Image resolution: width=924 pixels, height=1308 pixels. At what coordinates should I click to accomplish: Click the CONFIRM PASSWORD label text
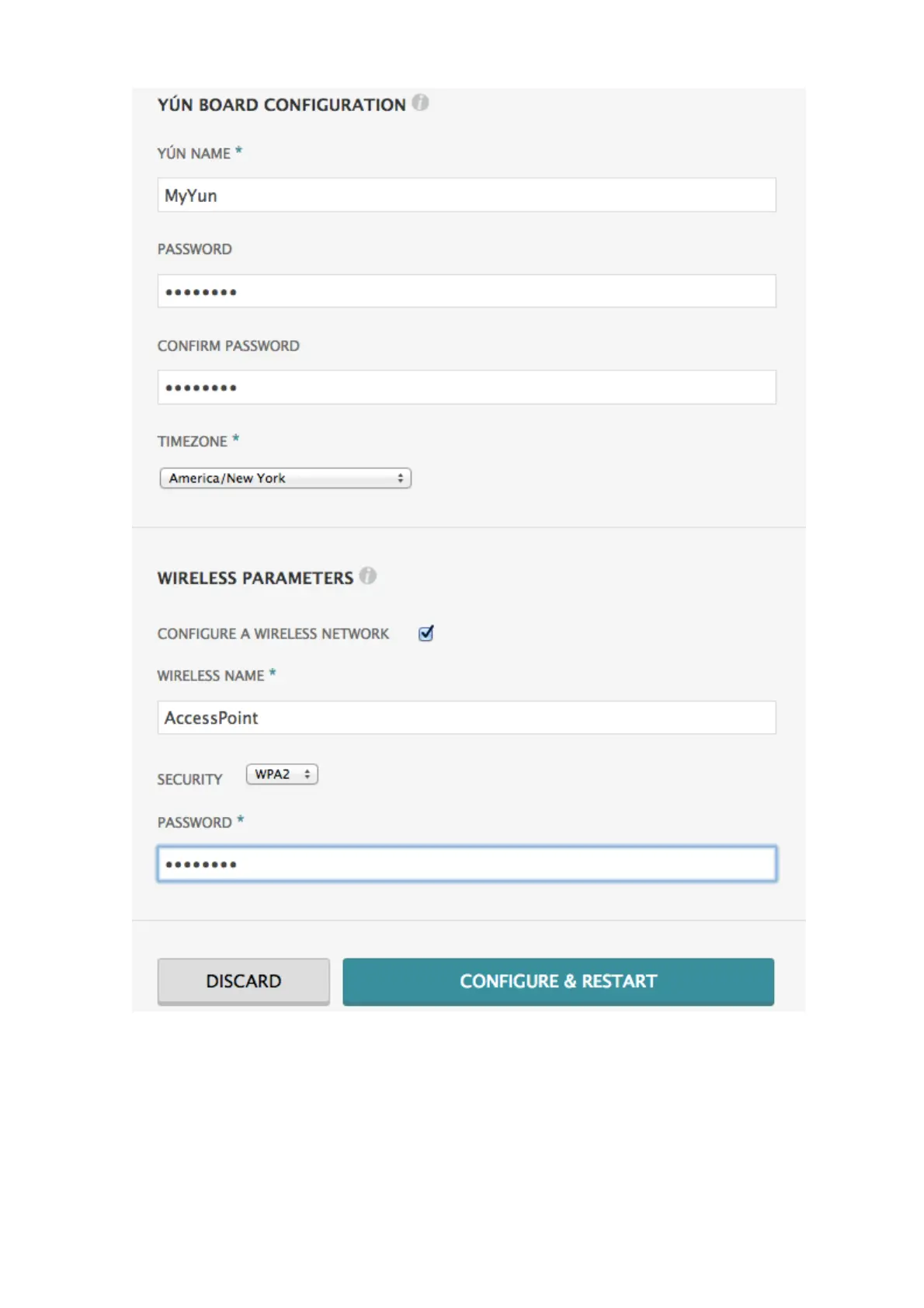pos(228,346)
